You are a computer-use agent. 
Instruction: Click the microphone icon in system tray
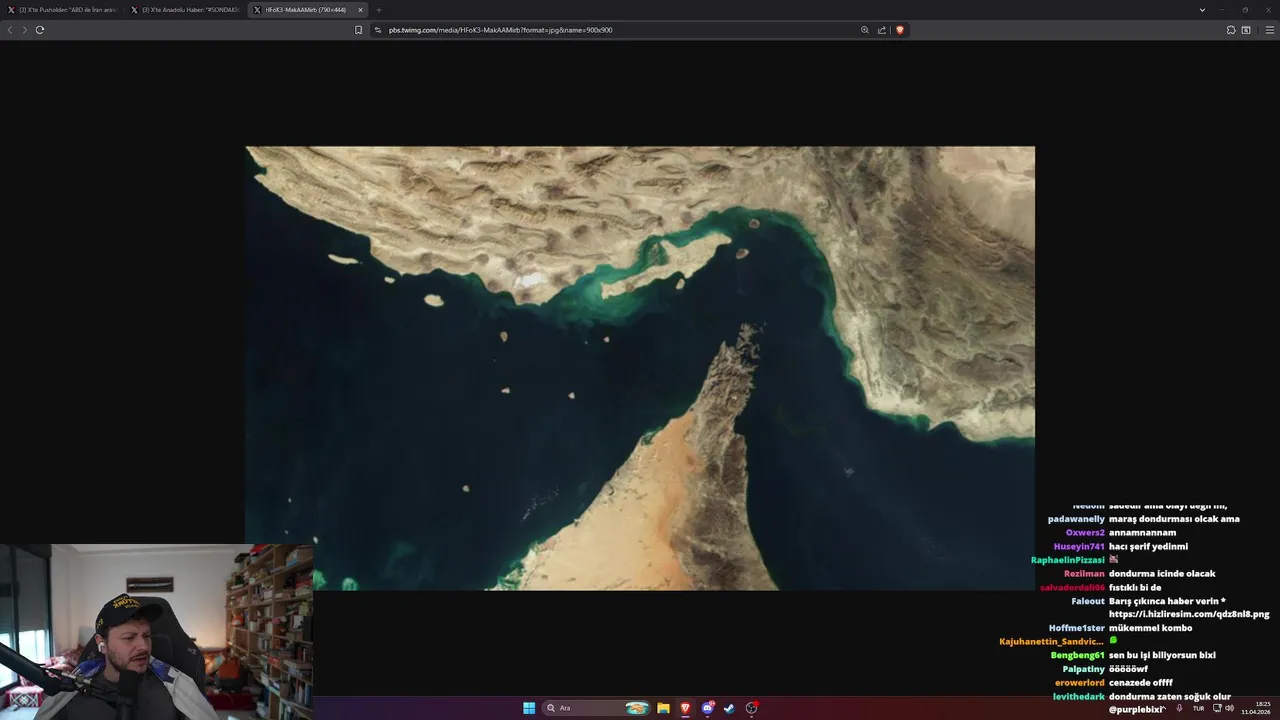(x=1179, y=708)
